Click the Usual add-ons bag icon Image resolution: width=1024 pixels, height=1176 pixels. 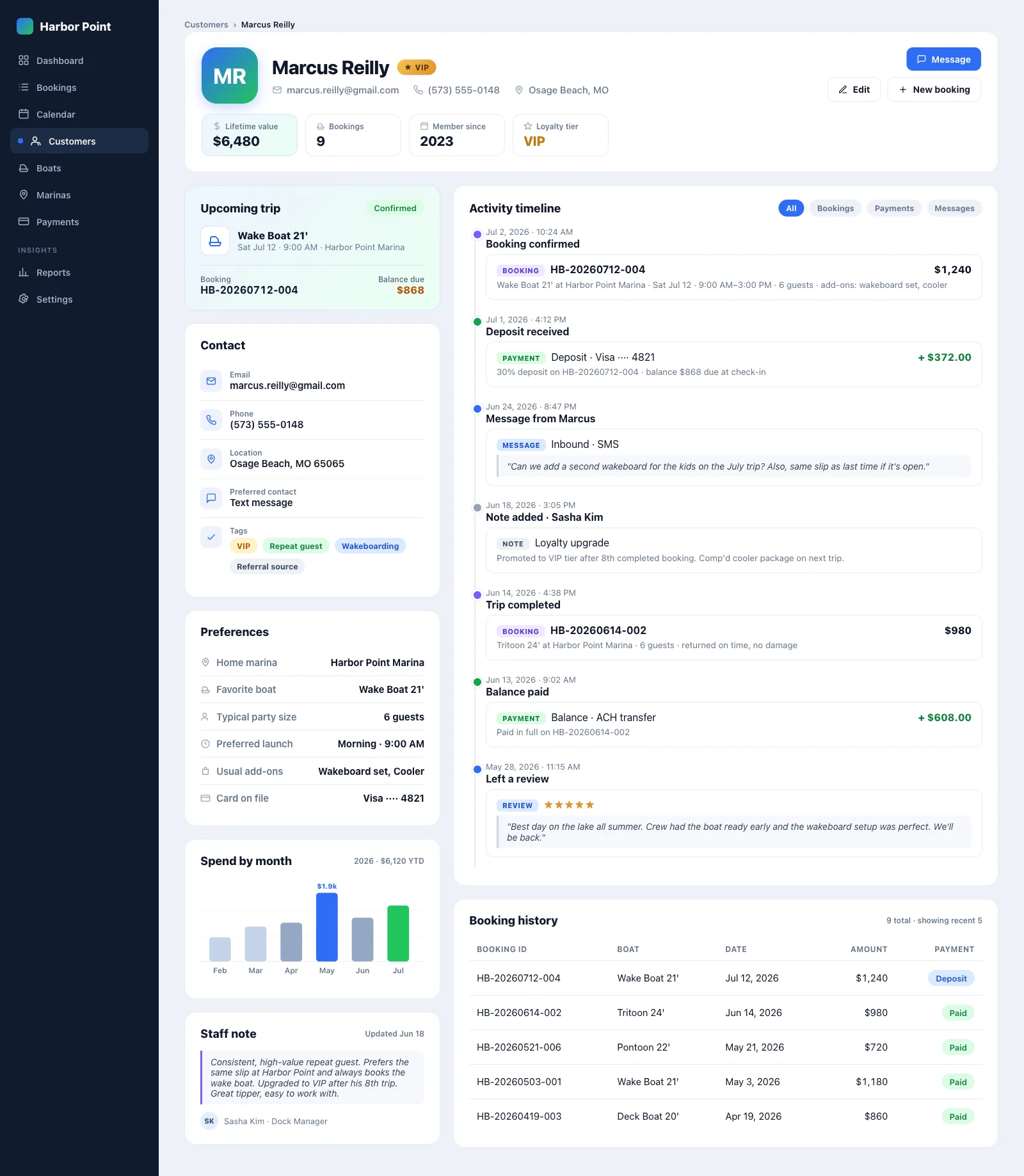click(x=205, y=771)
